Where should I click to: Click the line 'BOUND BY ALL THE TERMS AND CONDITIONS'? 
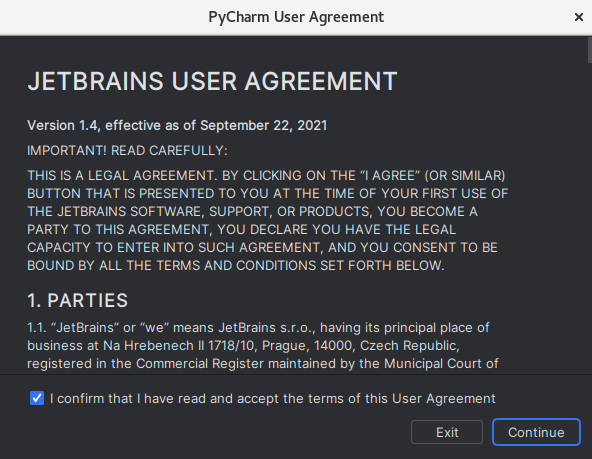(x=236, y=265)
